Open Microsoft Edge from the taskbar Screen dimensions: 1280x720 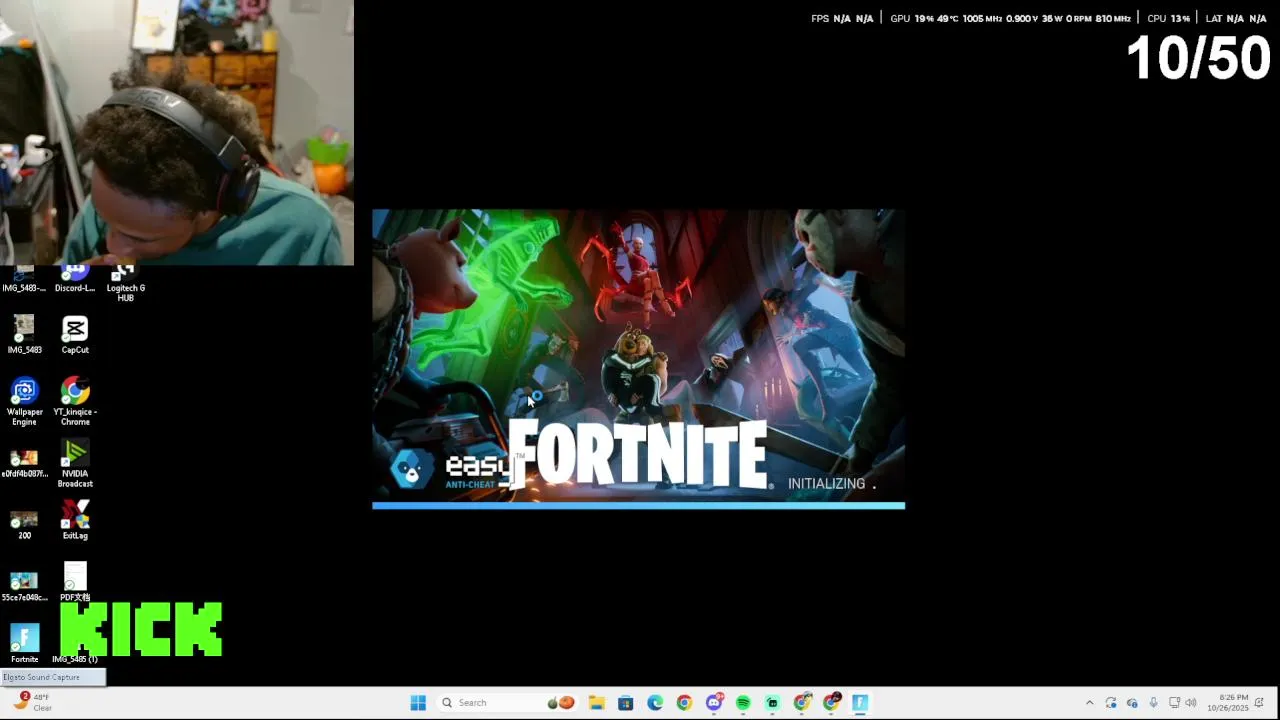[655, 703]
